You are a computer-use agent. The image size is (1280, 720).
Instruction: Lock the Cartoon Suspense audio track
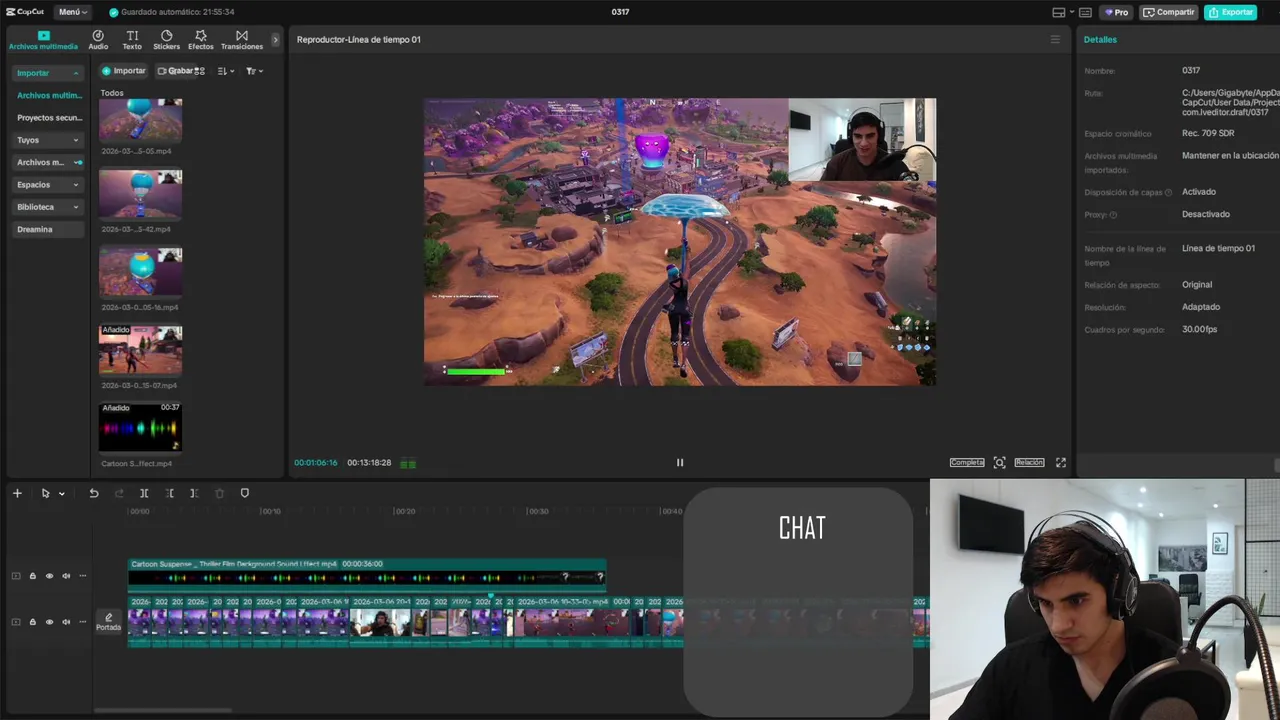32,576
